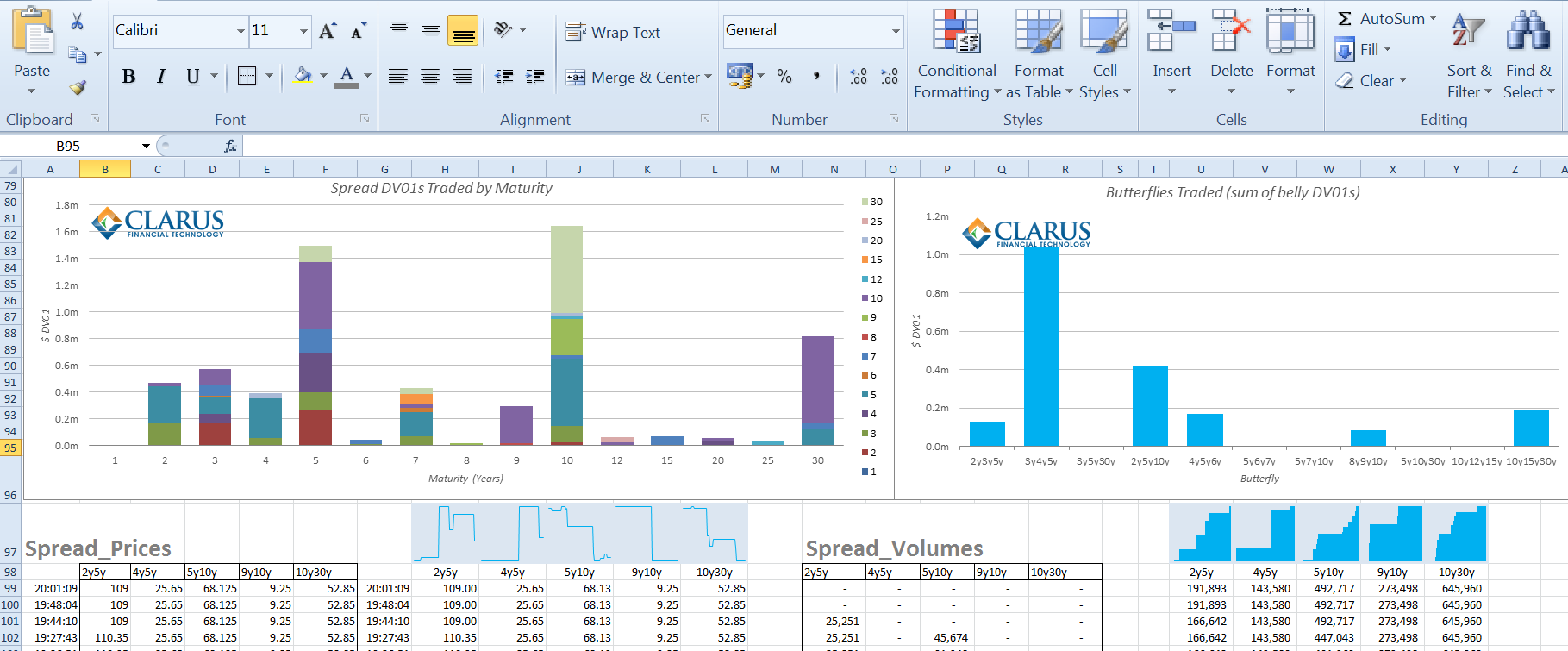
Task: Toggle Italic formatting
Action: 160,76
